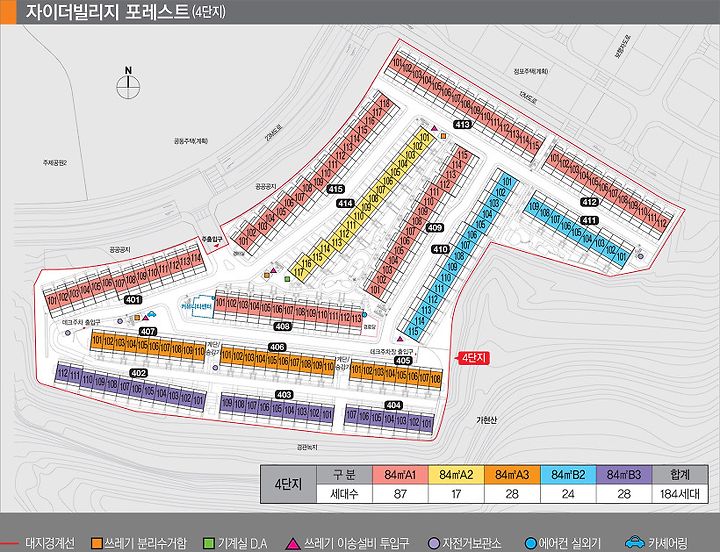Viewport: 720px width, 552px height.
Task: Click unit 115 in building 410
Action: click(x=414, y=331)
